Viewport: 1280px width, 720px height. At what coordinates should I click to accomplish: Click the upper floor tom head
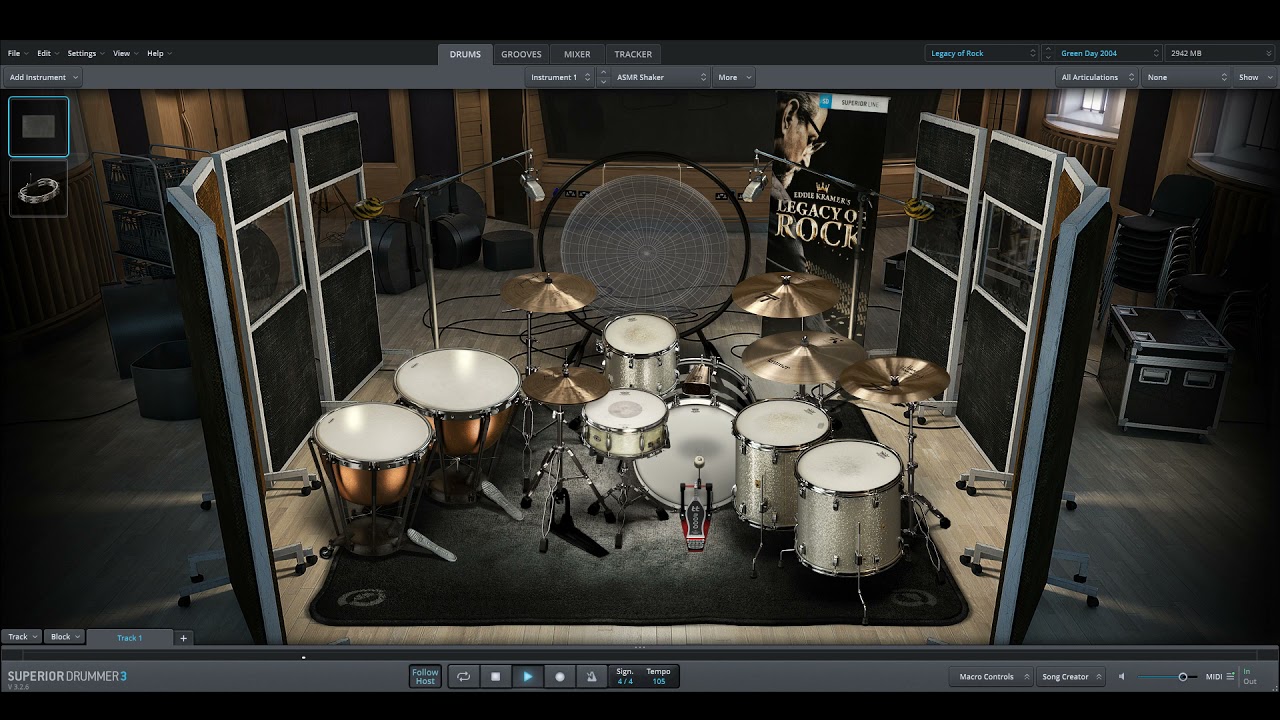(x=781, y=423)
